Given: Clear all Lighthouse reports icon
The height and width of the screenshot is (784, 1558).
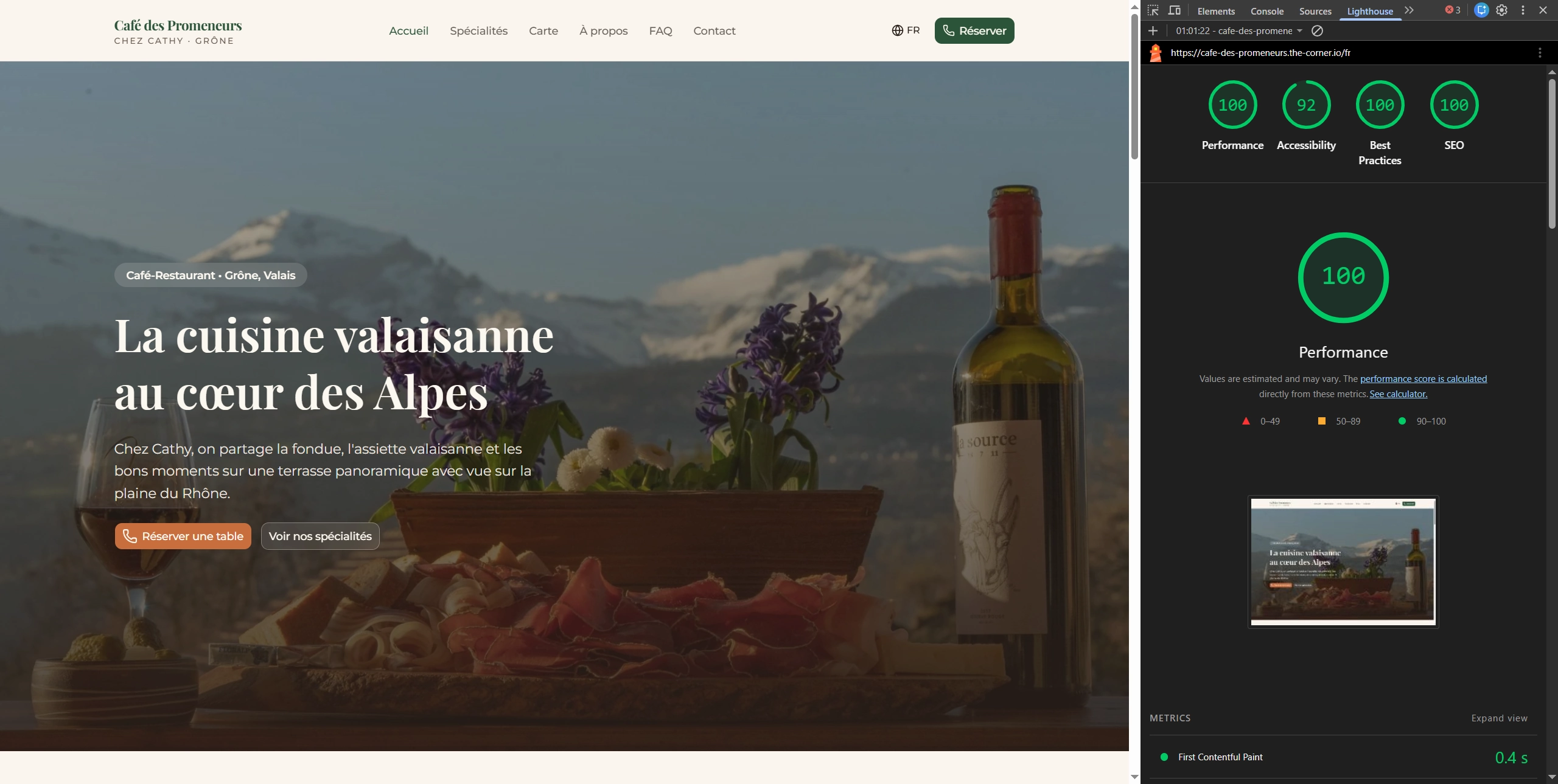Looking at the screenshot, I should tap(1317, 30).
